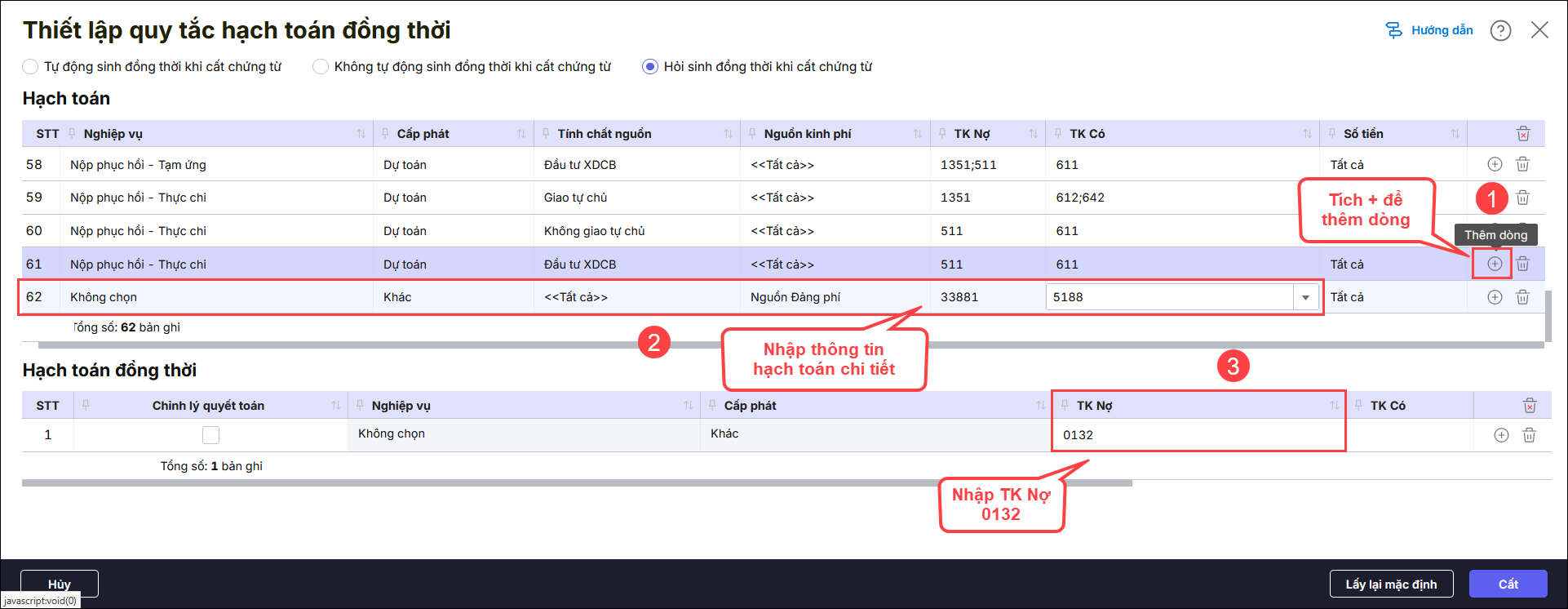Select 'Tự động sinh đồng thời' radio option

click(30, 67)
